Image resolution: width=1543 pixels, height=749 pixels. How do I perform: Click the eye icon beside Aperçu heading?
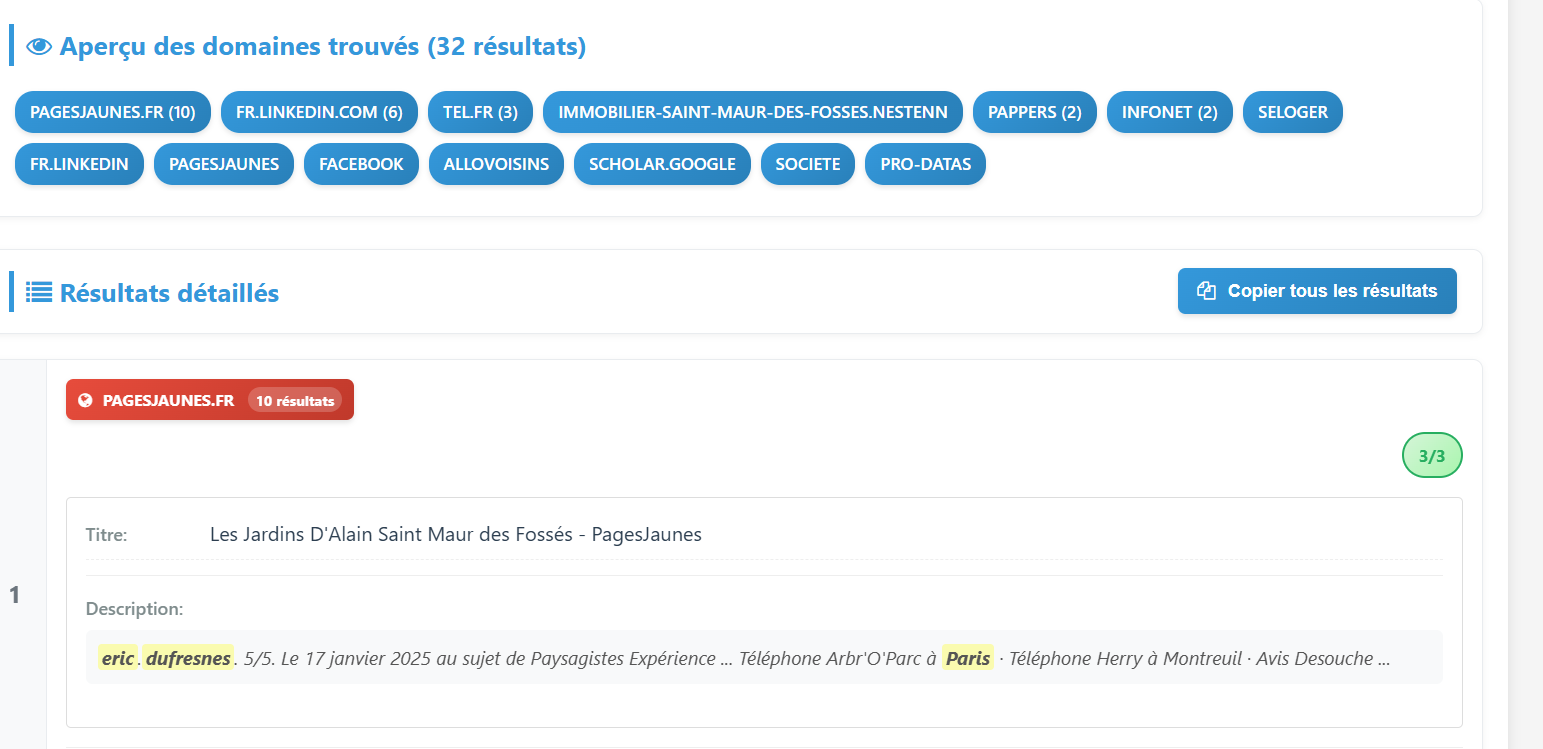(x=39, y=46)
